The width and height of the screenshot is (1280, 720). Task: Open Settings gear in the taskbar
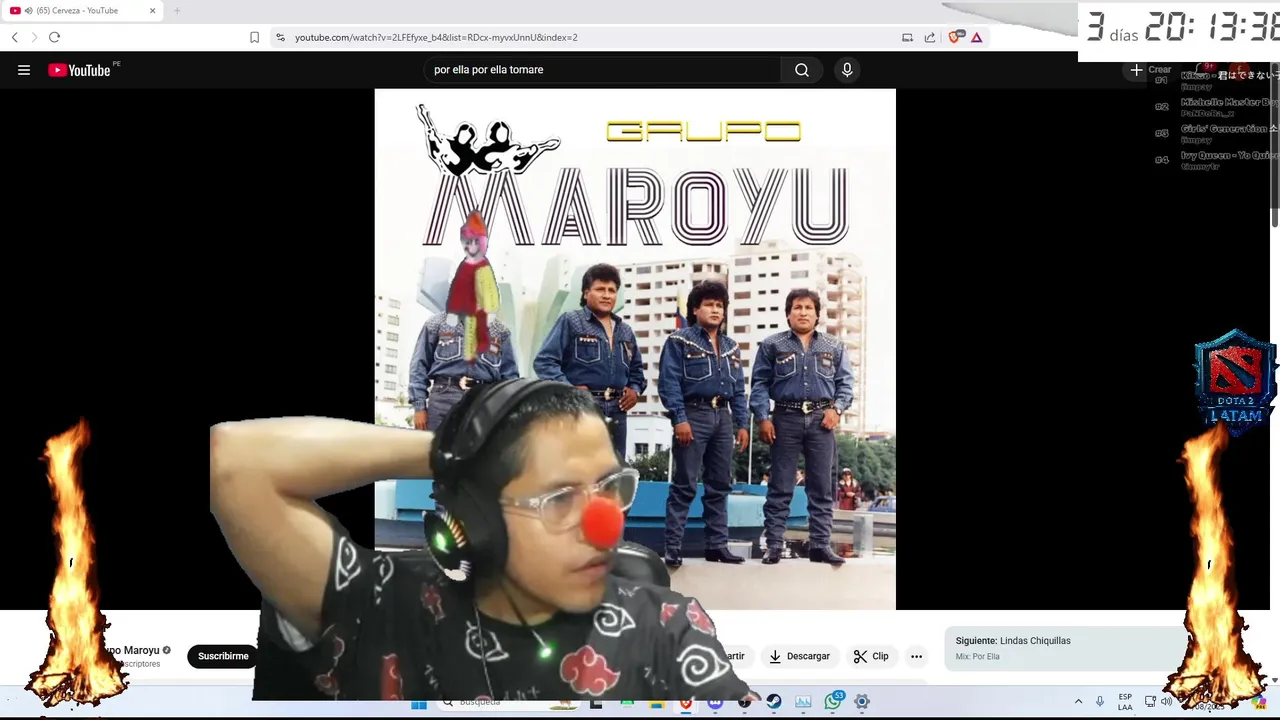coord(862,702)
